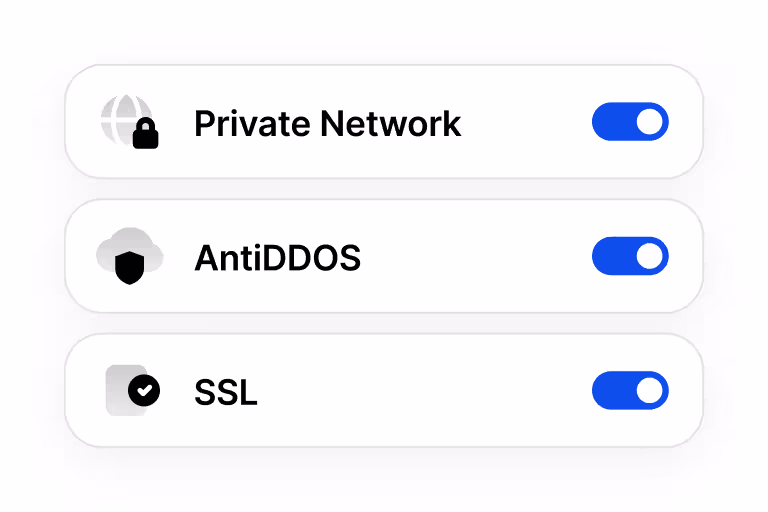Click the Private Network label text

click(x=327, y=124)
